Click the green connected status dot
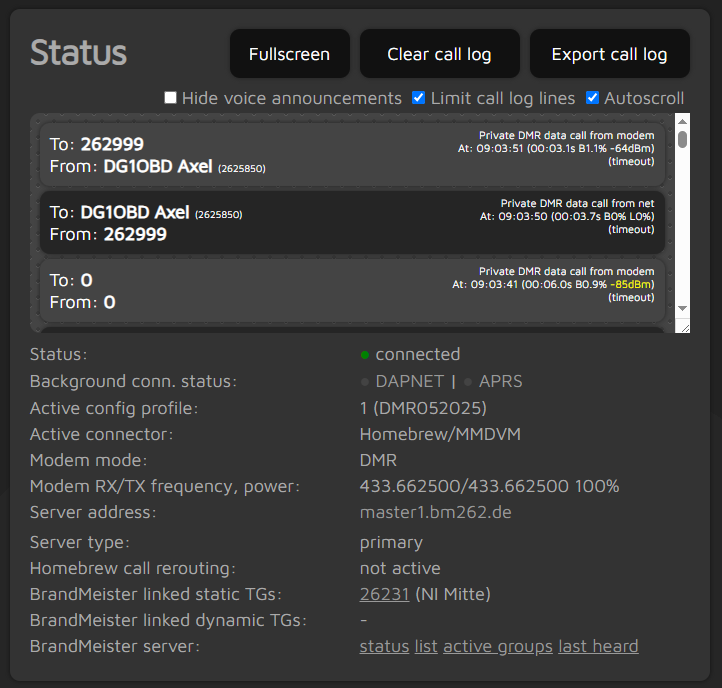 365,355
